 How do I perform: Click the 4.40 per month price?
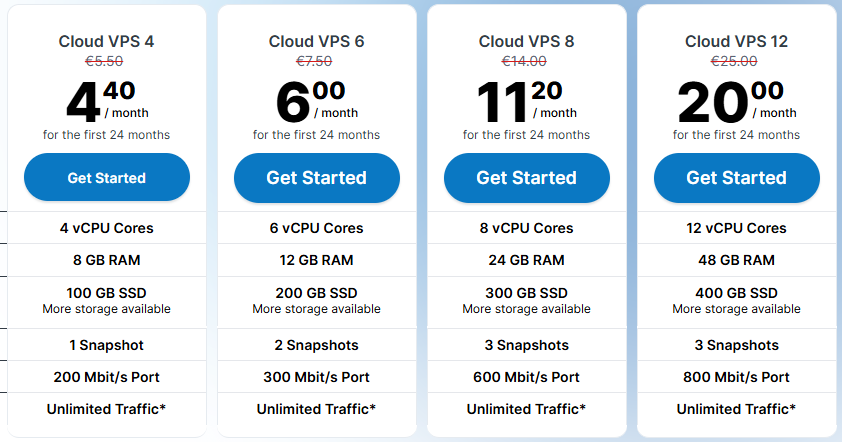pos(107,101)
